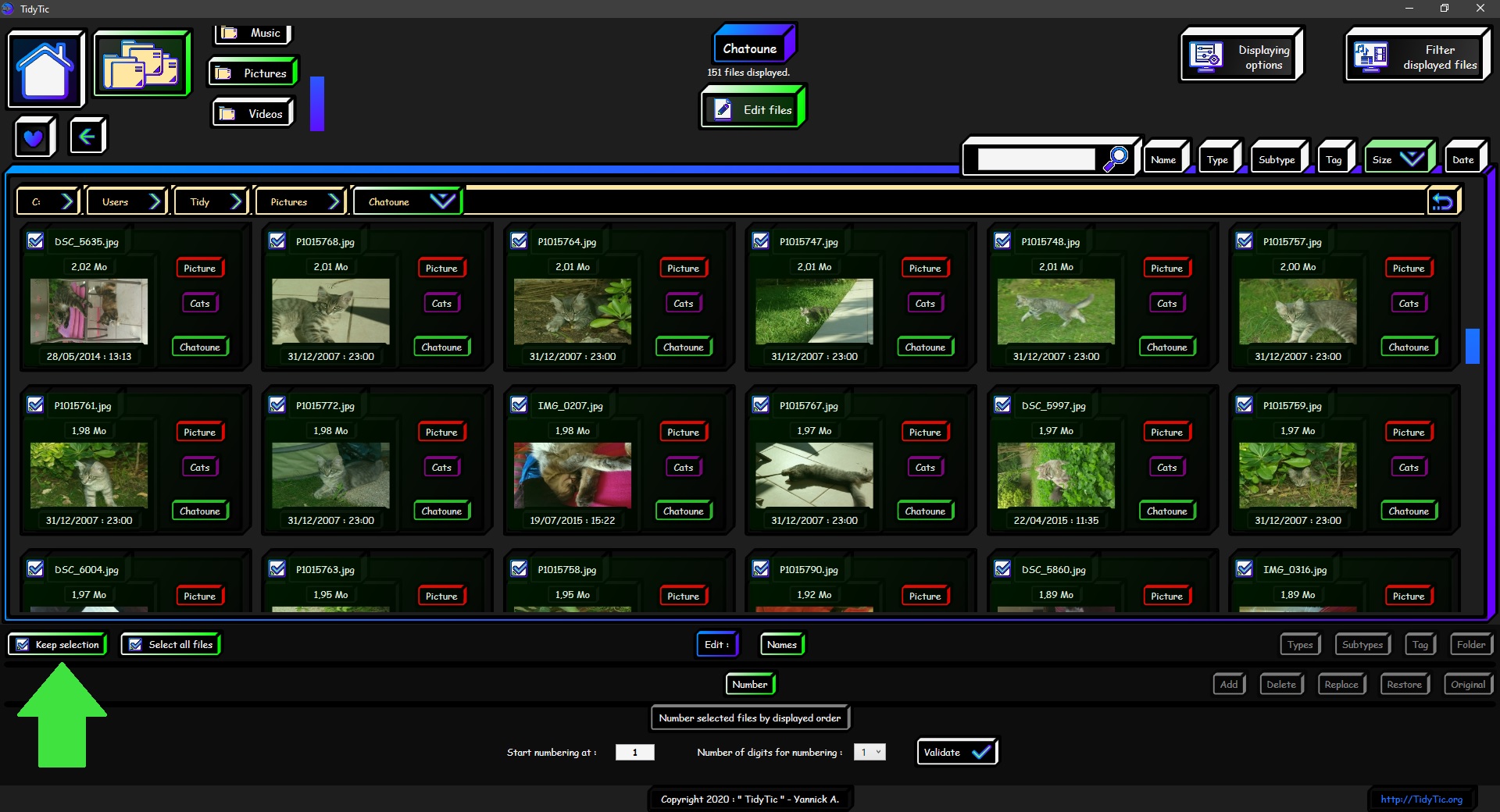Click the blue file list scrollbar thumb
Screen dimensions: 1500x812
click(1473, 345)
